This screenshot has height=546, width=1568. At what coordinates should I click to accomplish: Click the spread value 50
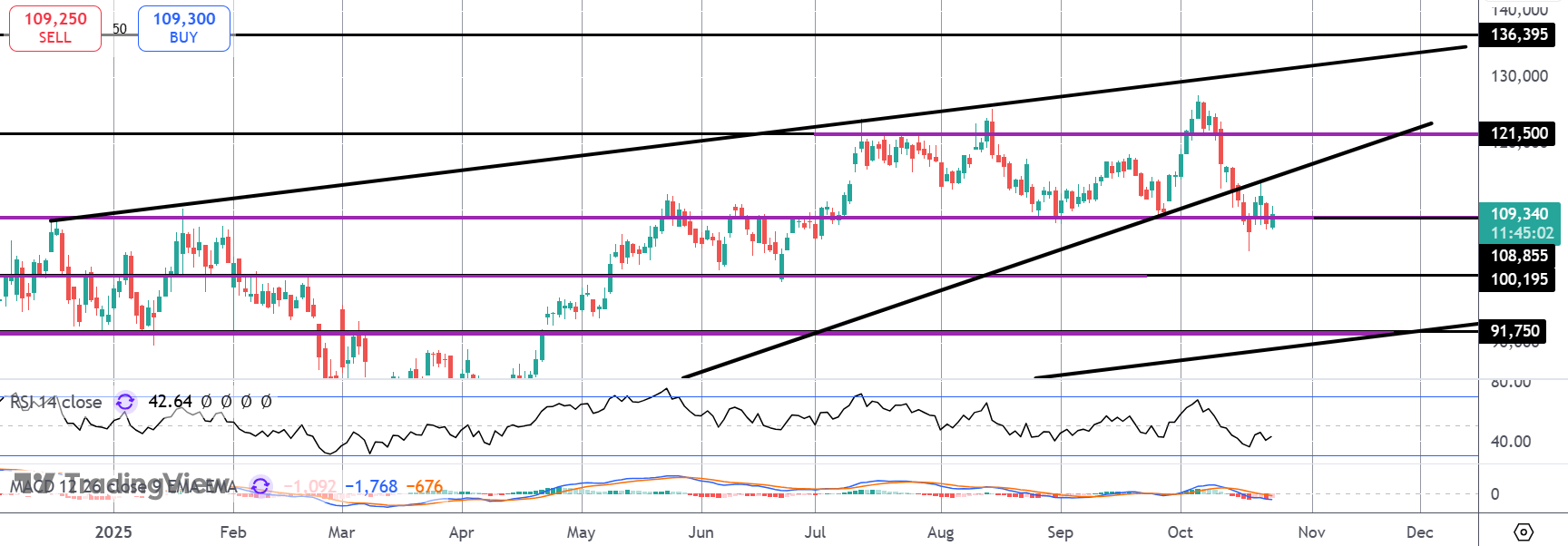[x=120, y=29]
